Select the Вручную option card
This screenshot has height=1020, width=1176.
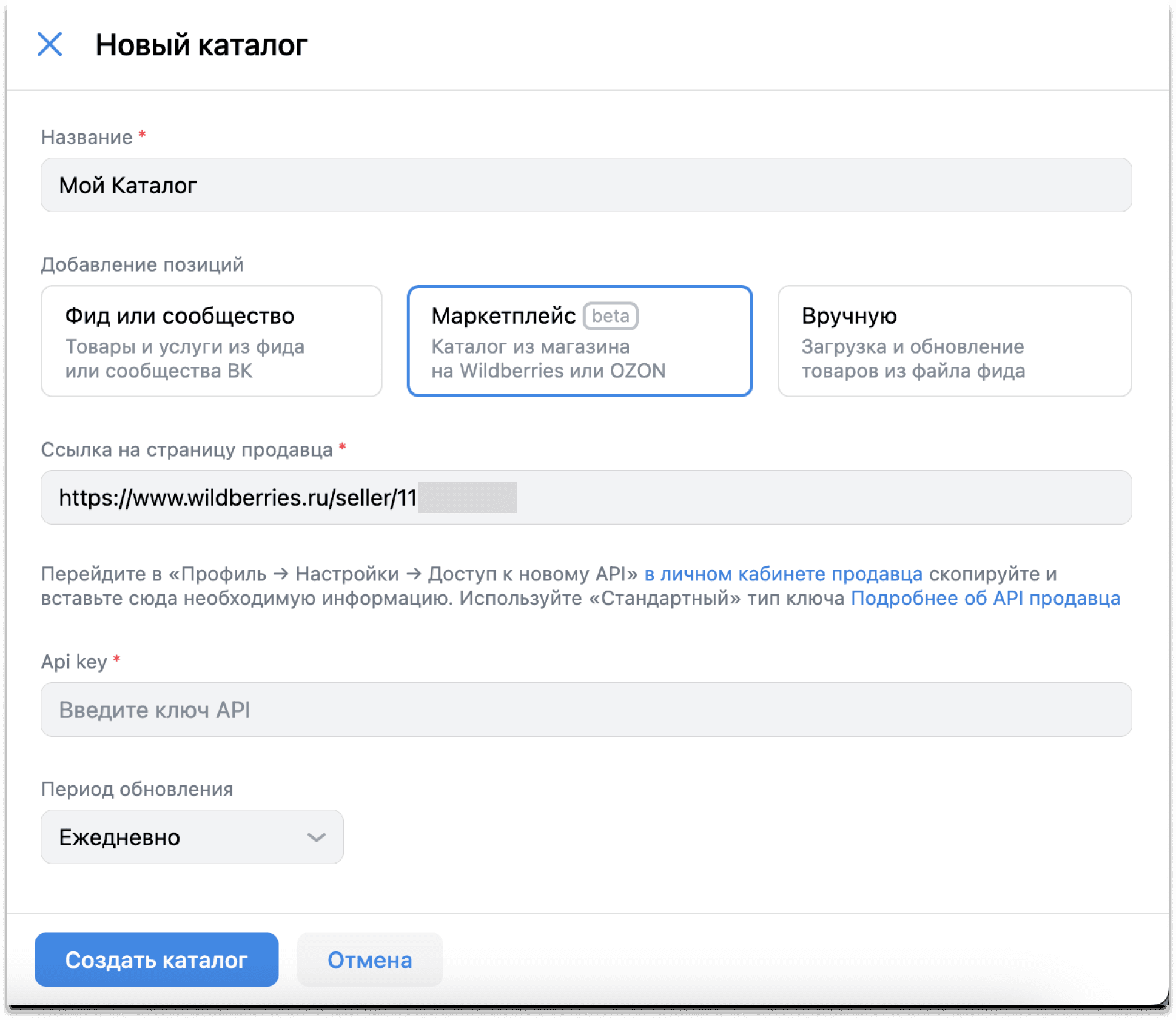coord(954,341)
